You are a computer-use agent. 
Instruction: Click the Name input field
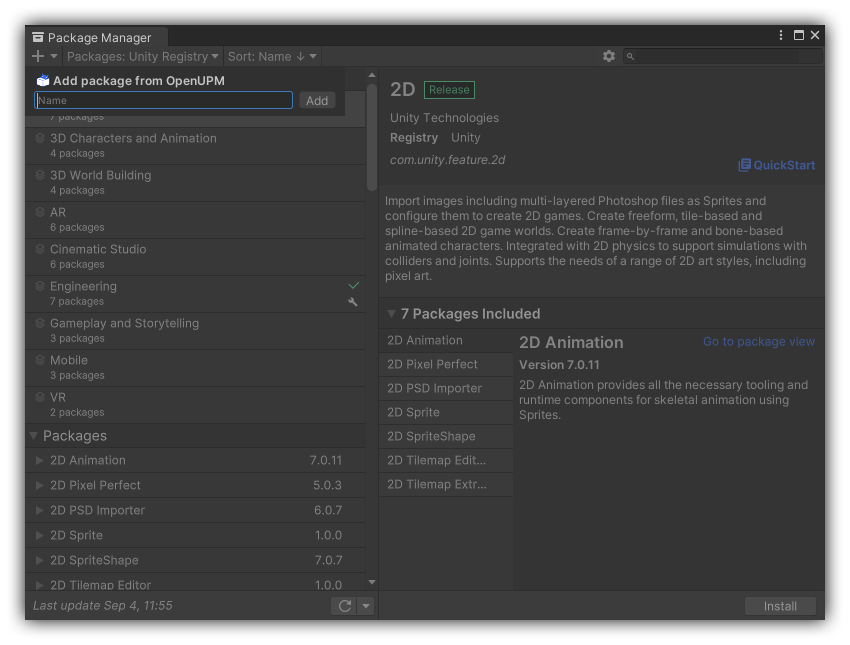(163, 100)
